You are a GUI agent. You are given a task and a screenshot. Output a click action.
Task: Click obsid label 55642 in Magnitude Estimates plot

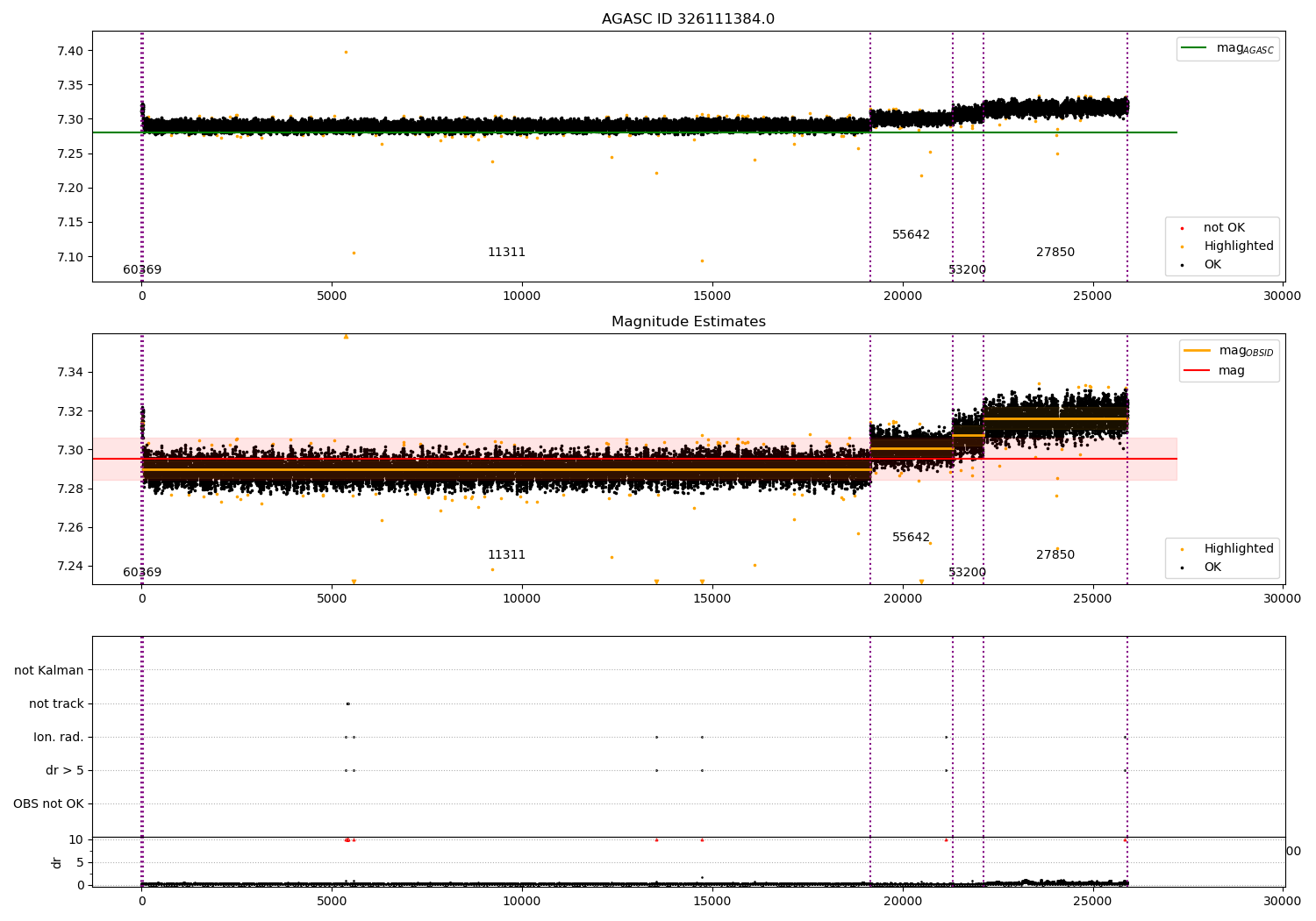(911, 538)
